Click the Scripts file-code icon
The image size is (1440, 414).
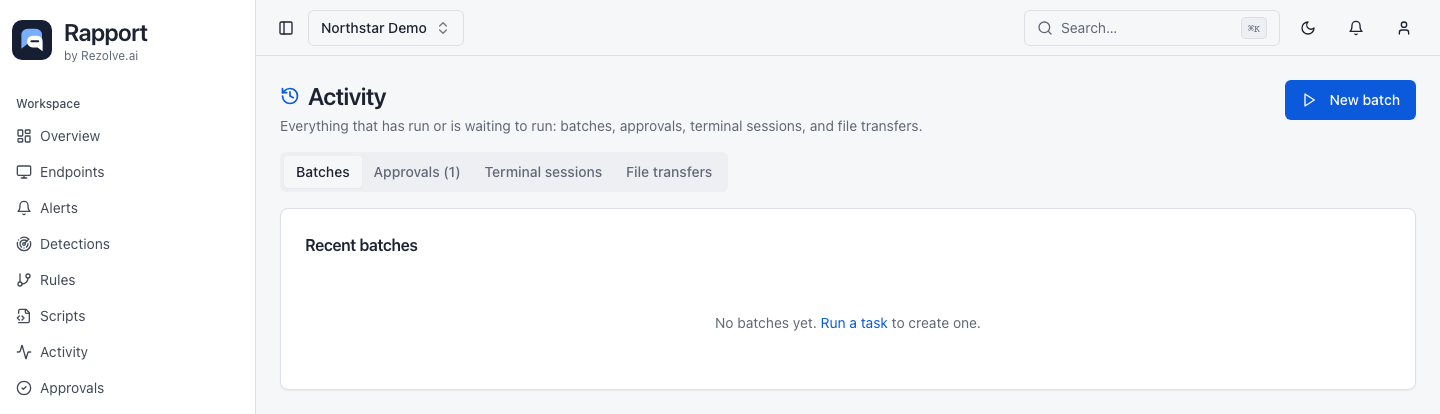24,316
